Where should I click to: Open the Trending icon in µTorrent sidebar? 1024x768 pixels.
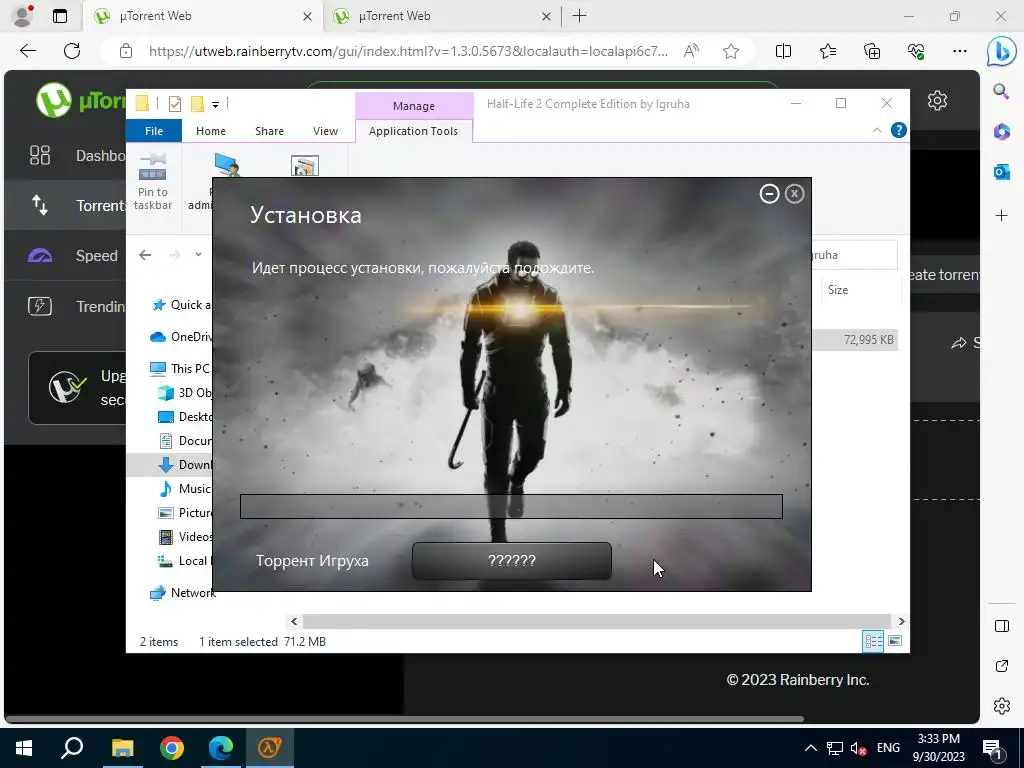click(40, 306)
